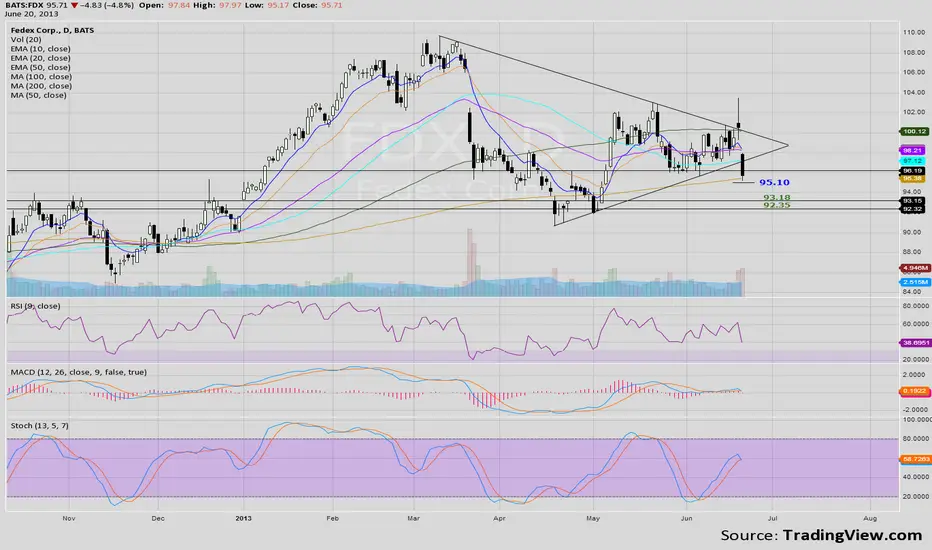
Task: Click the green 93.18 annotation
Action: pyautogui.click(x=777, y=197)
